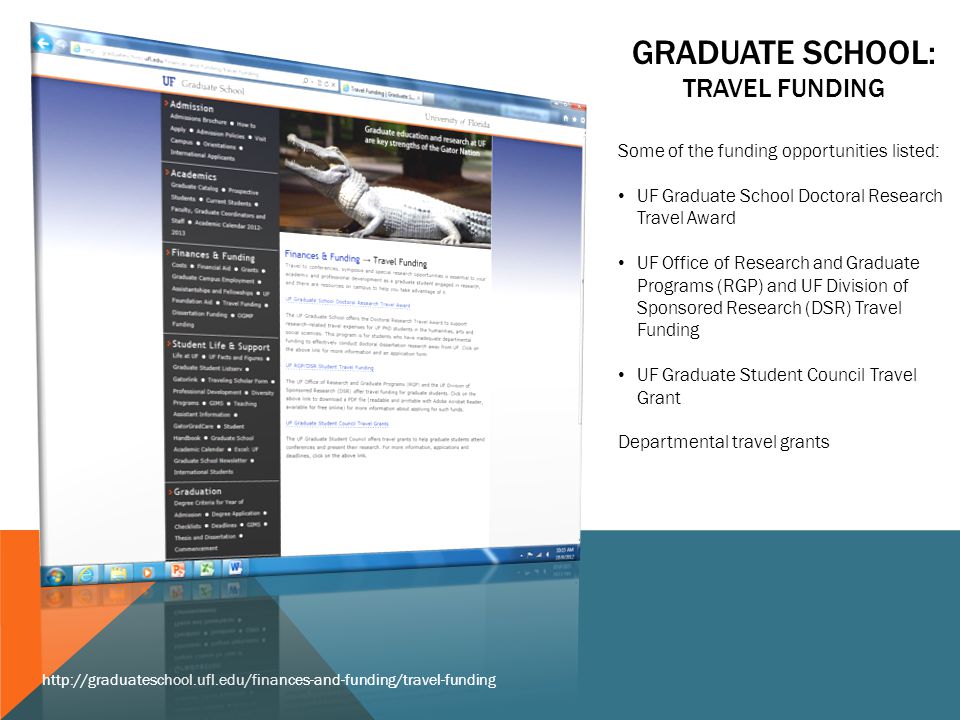Click the sidebar Travel Funding link
Screen dimensions: 960x720
coord(242,303)
